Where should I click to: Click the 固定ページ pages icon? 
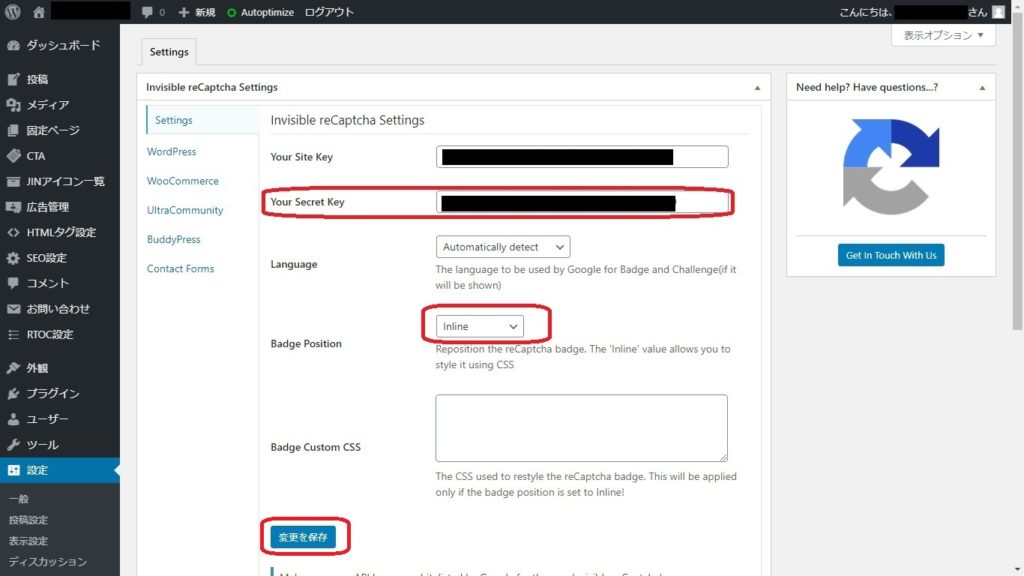click(x=13, y=130)
